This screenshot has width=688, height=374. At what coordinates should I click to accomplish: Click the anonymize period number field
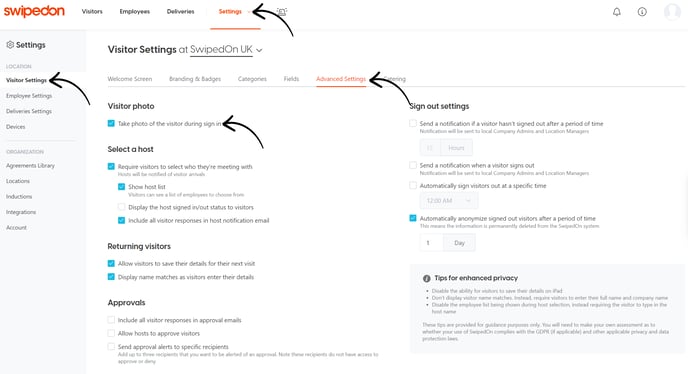pos(431,243)
